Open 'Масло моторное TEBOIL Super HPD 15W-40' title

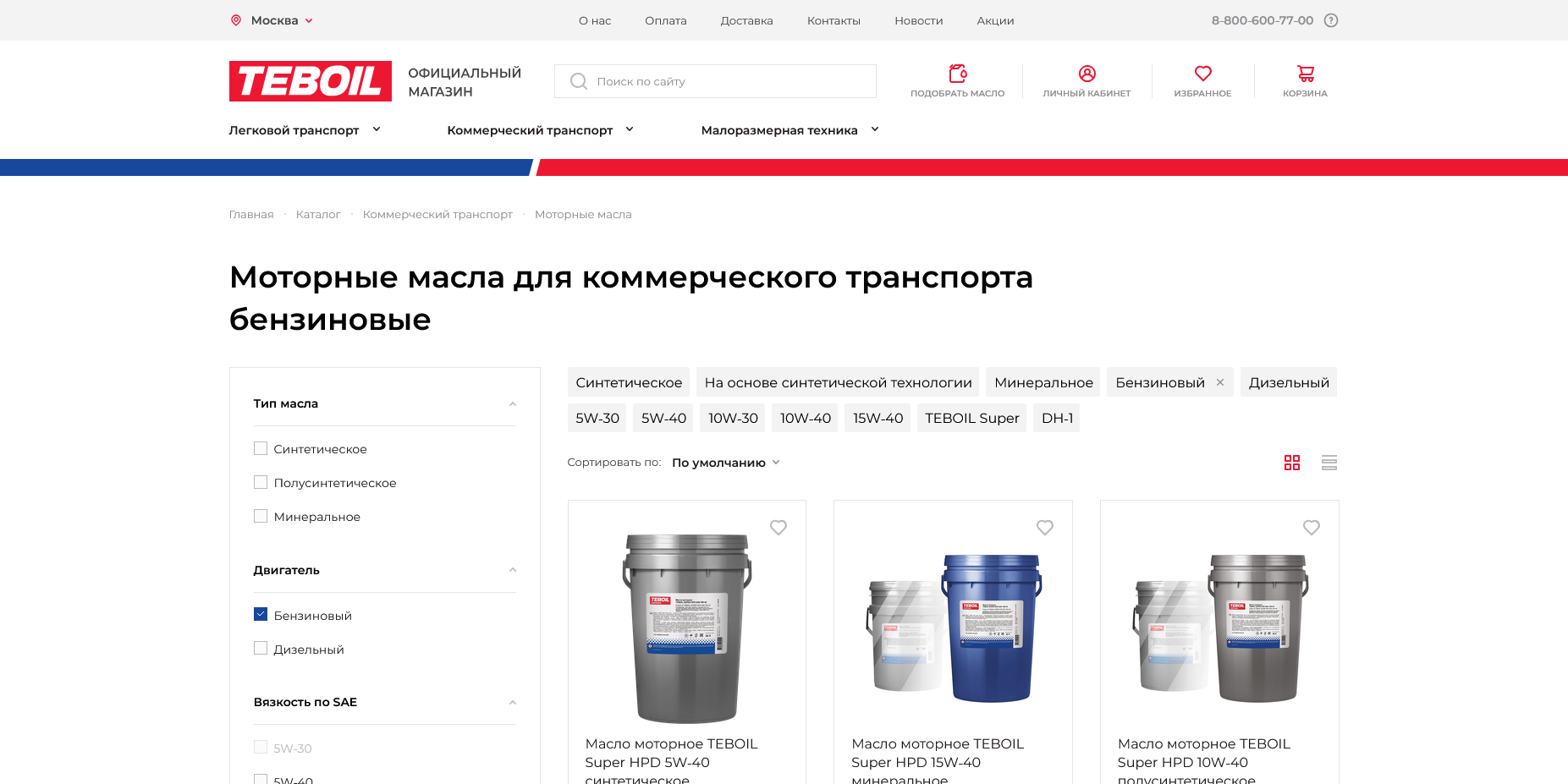pyautogui.click(x=938, y=760)
